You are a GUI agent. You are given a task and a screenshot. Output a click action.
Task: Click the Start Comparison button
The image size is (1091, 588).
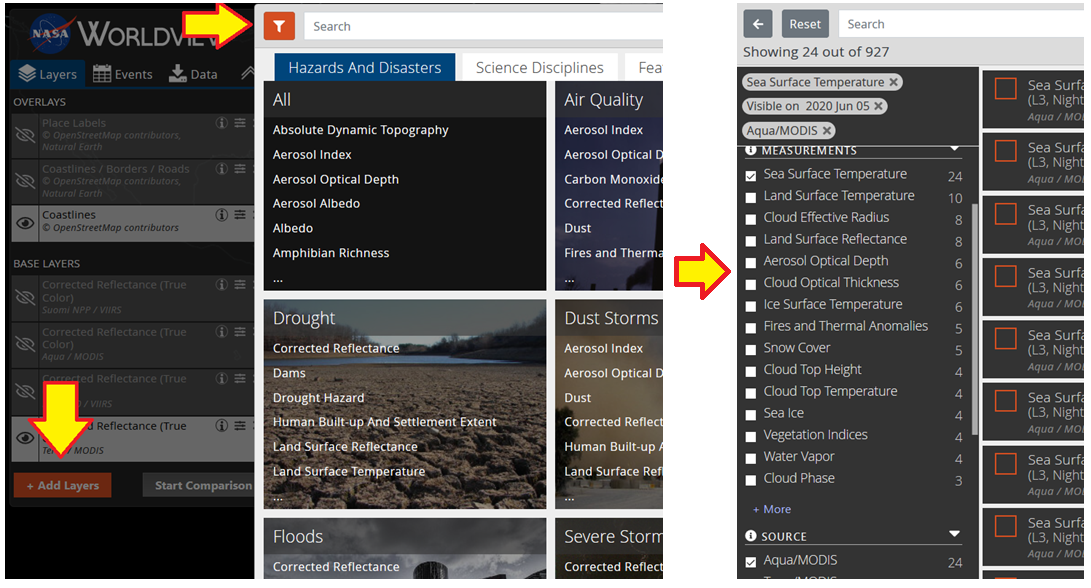click(199, 486)
